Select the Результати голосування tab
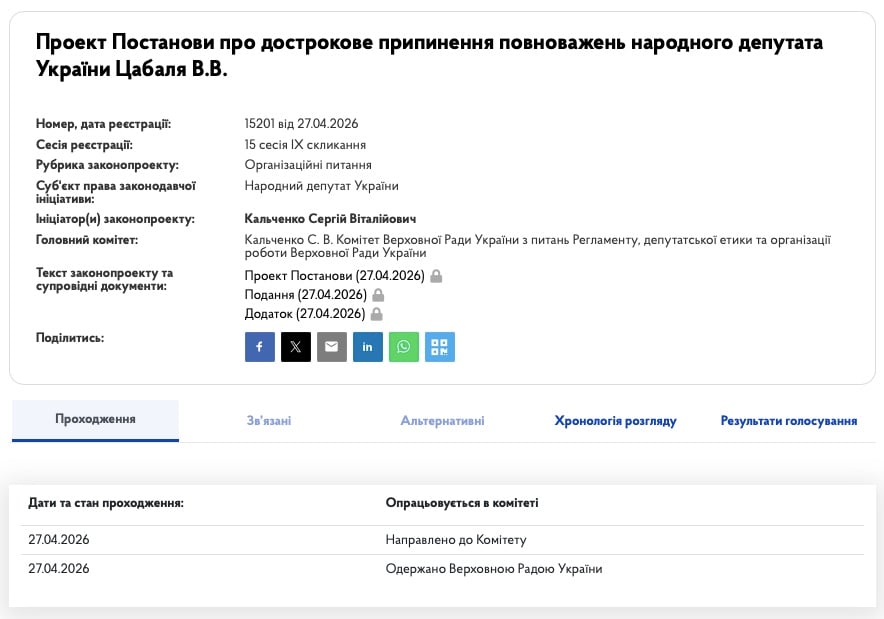Image resolution: width=884 pixels, height=619 pixels. click(787, 420)
